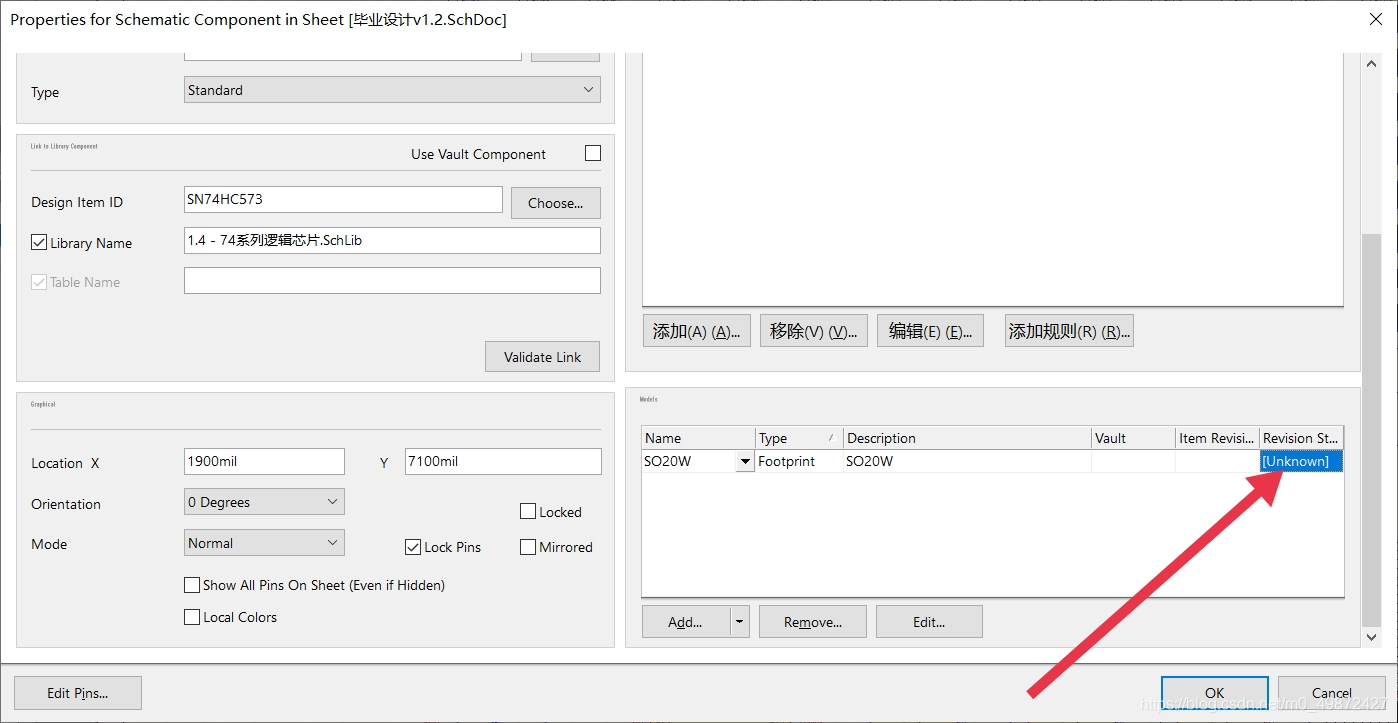Click the models Remove... button
This screenshot has height=723, width=1398.
point(813,621)
